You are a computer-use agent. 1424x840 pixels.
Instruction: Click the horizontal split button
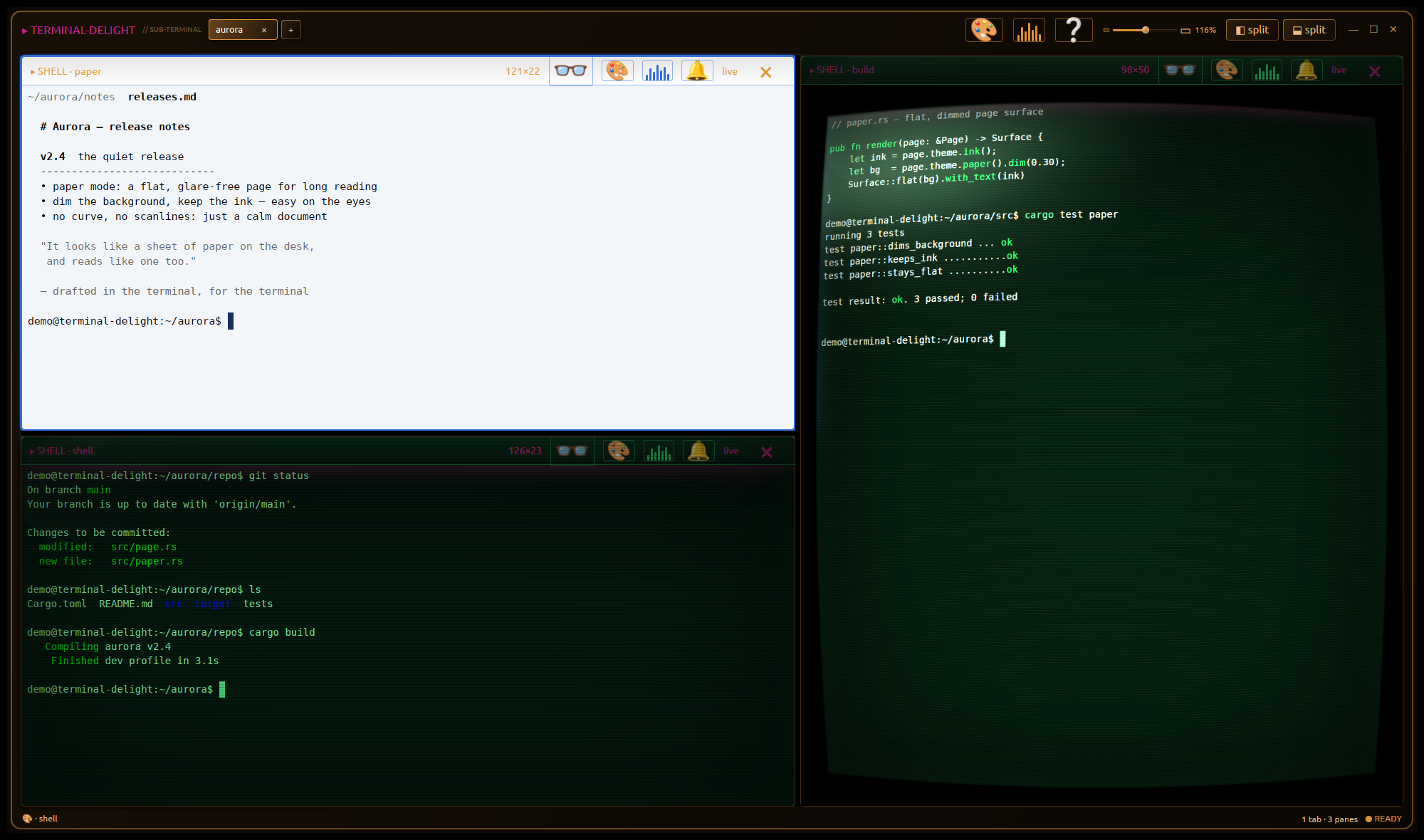1309,30
